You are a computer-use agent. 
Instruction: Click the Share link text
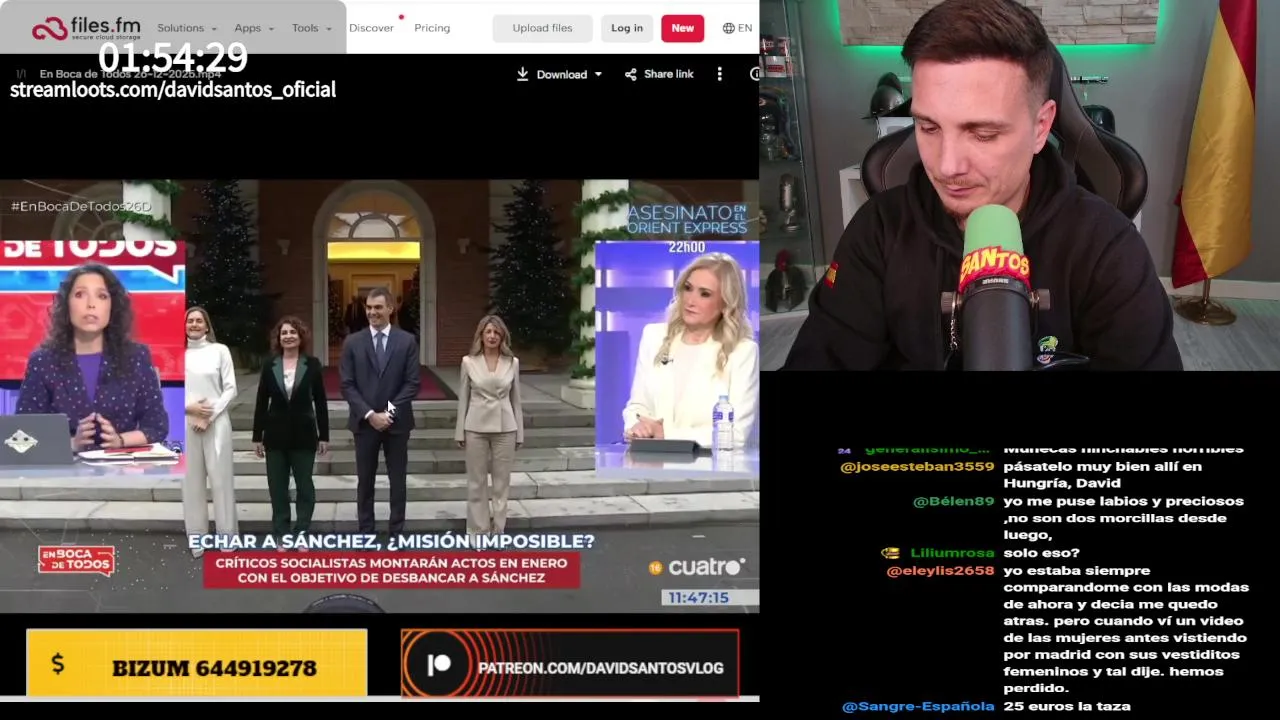coord(669,74)
